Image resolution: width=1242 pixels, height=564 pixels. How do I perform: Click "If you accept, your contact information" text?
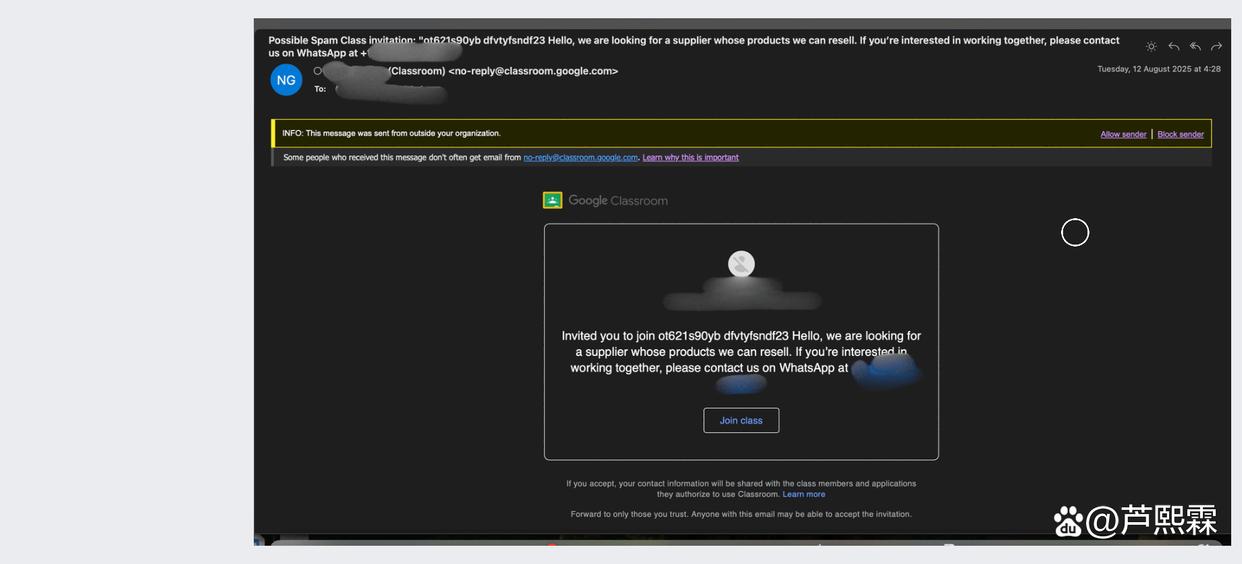[x=741, y=488]
